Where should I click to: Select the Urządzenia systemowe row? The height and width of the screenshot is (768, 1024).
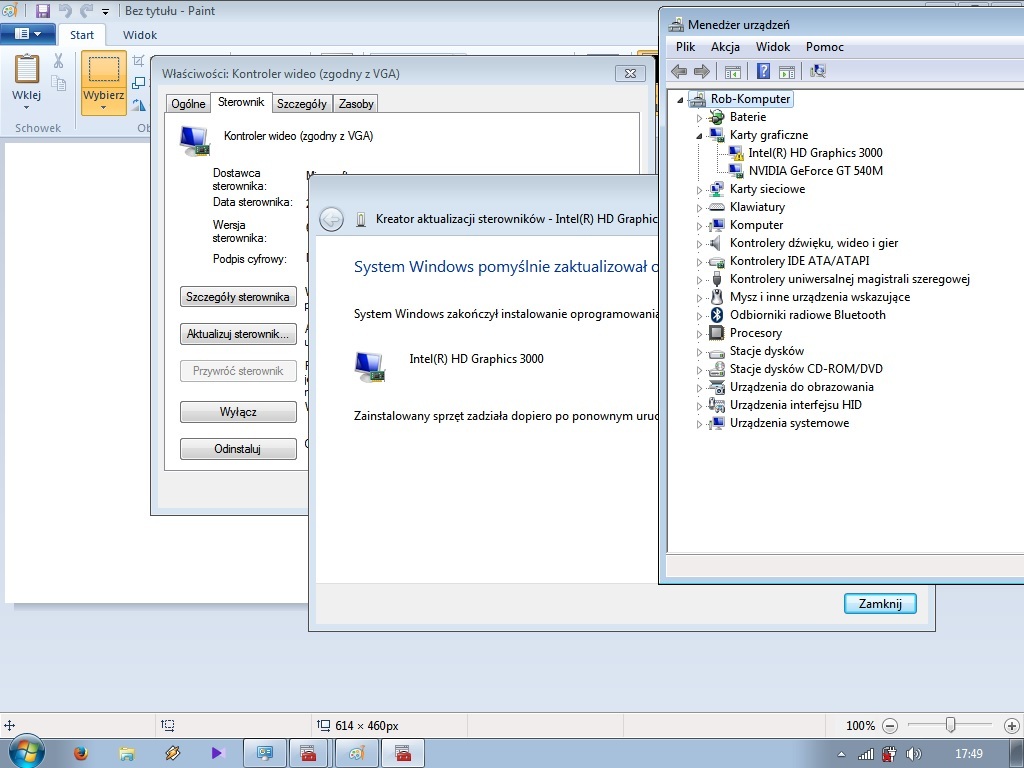click(789, 423)
